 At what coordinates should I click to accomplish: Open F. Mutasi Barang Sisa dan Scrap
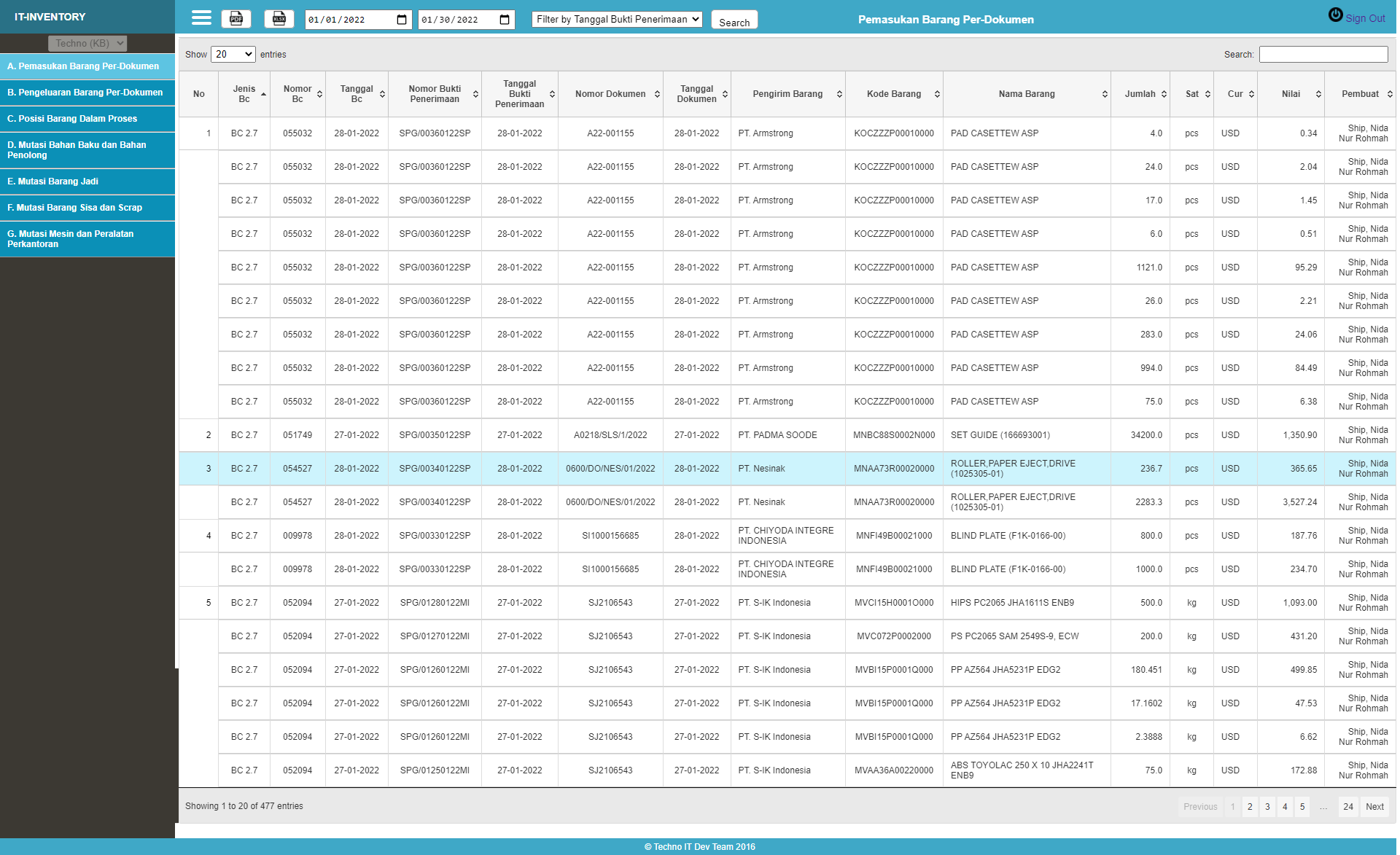coord(87,208)
